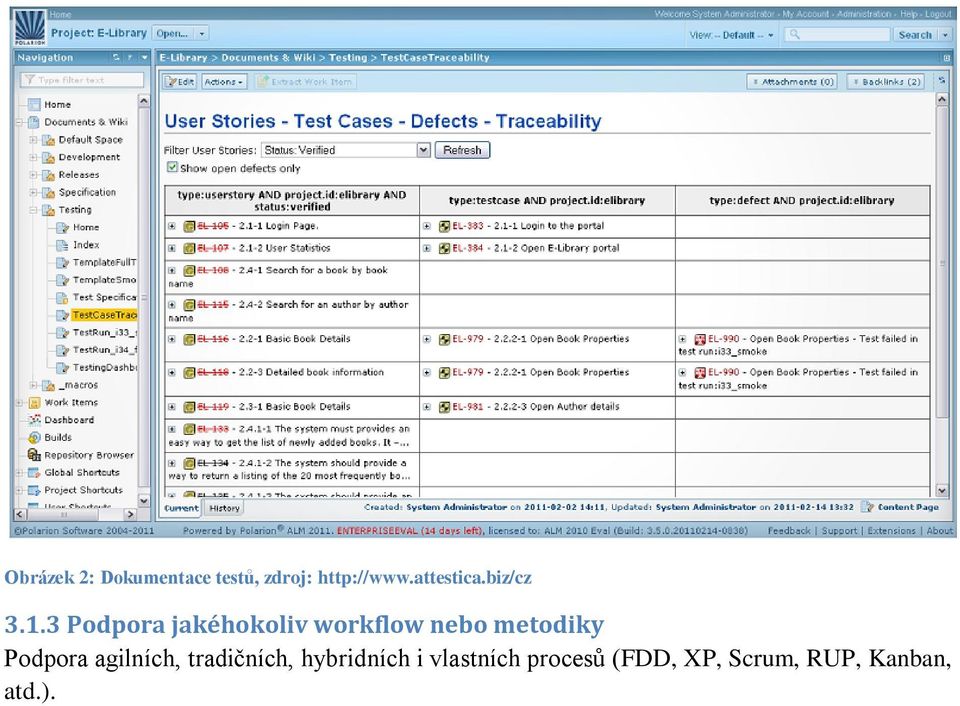Viewport: 960px width, 706px height.
Task: Open the Actions dropdown menu
Action: pos(223,81)
